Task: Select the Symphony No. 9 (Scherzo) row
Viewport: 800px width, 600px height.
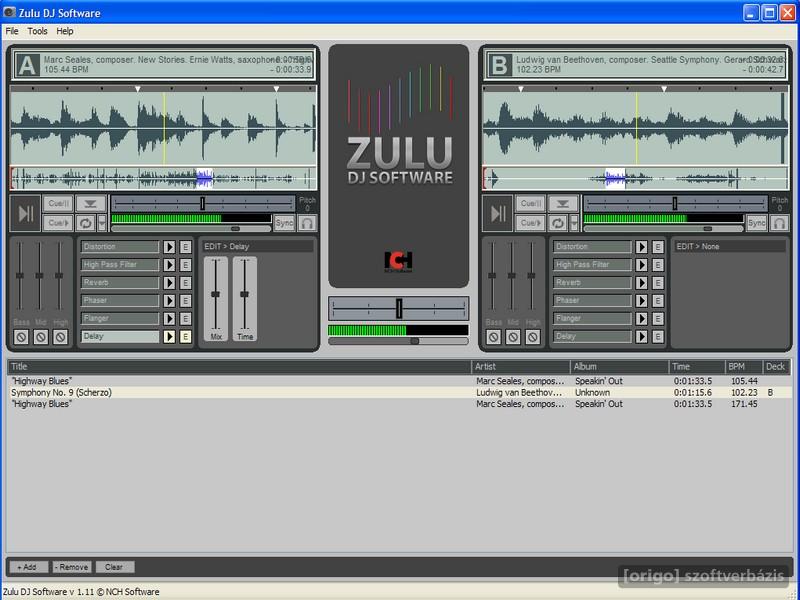Action: [x=400, y=392]
